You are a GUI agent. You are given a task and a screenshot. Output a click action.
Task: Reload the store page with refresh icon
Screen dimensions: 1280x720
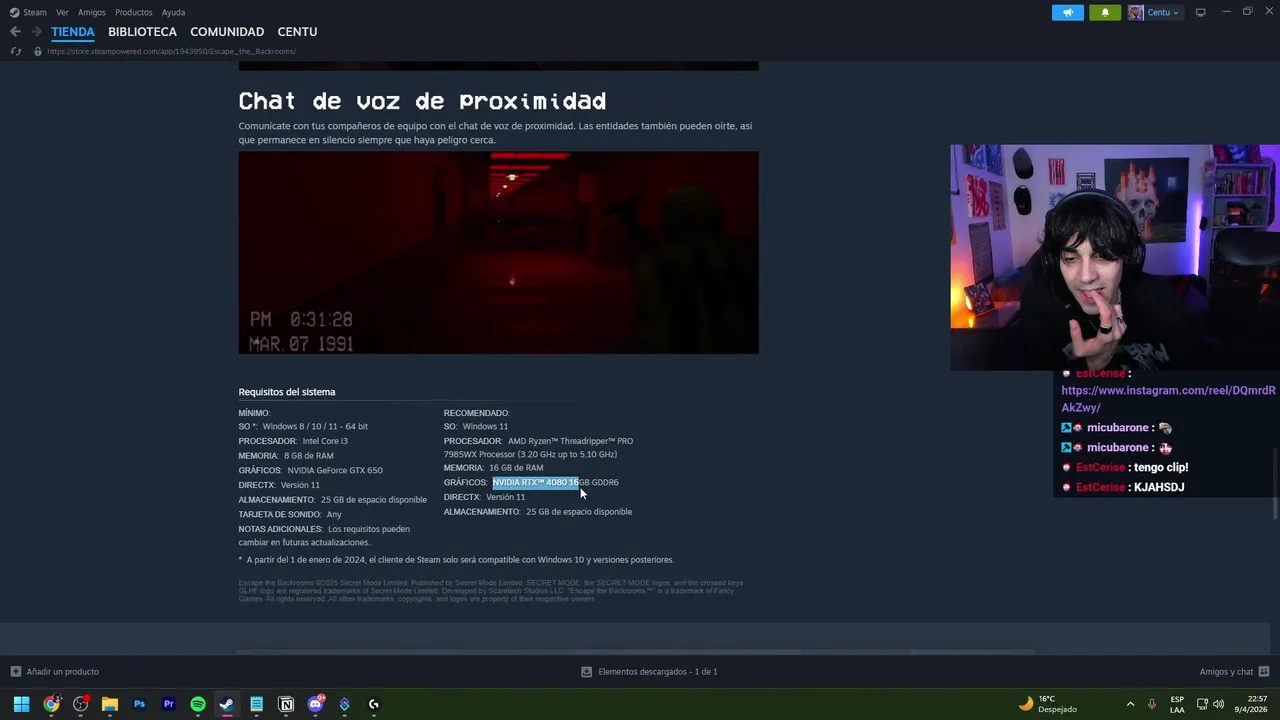pos(15,51)
